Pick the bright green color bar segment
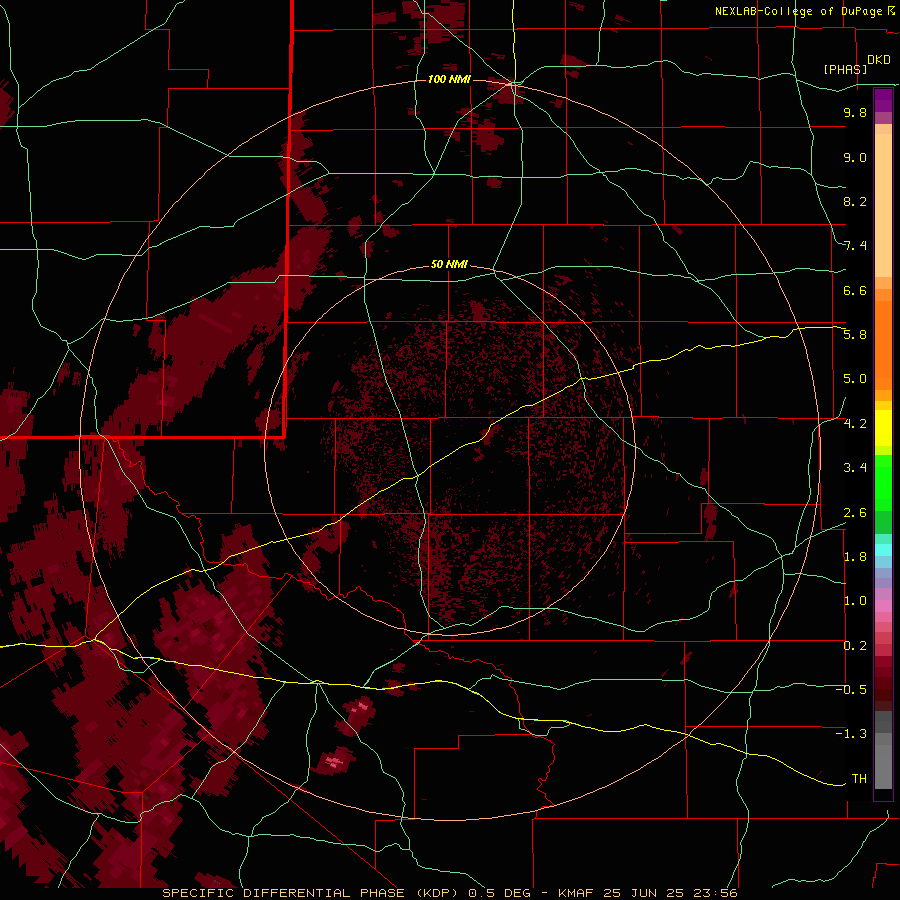Image resolution: width=900 pixels, height=900 pixels. 883,483
